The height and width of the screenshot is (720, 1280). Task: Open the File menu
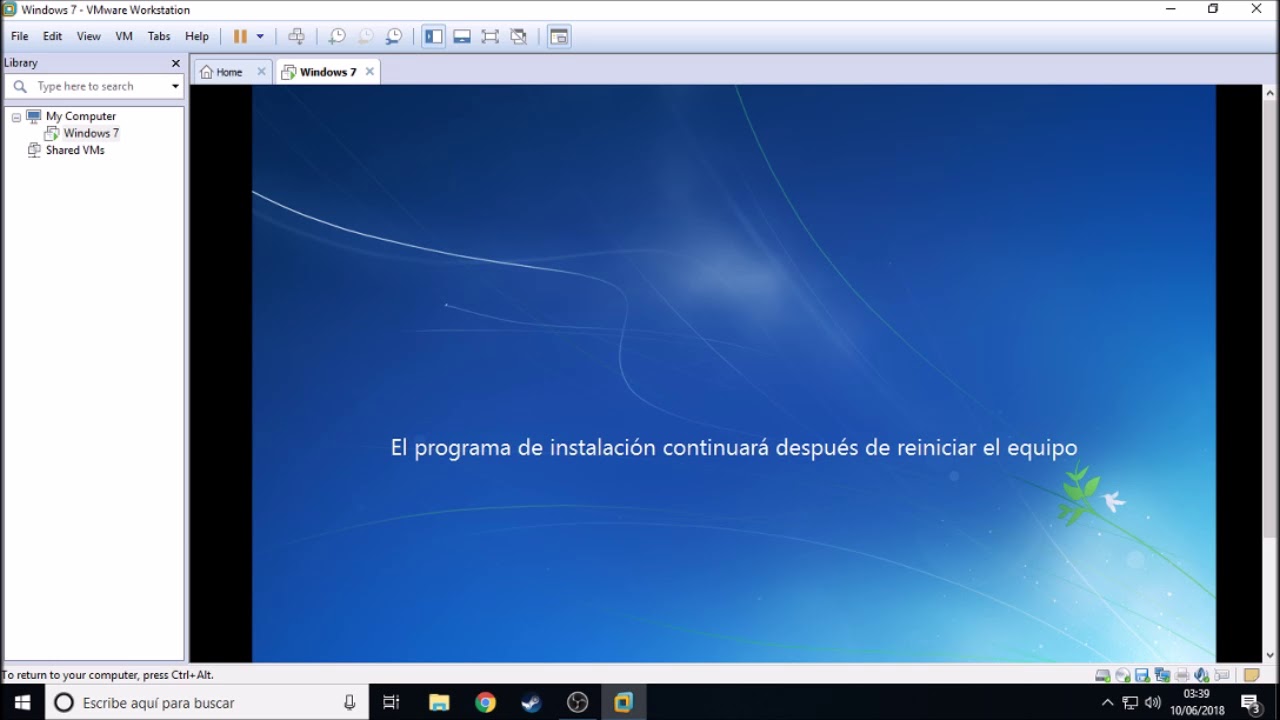[20, 36]
